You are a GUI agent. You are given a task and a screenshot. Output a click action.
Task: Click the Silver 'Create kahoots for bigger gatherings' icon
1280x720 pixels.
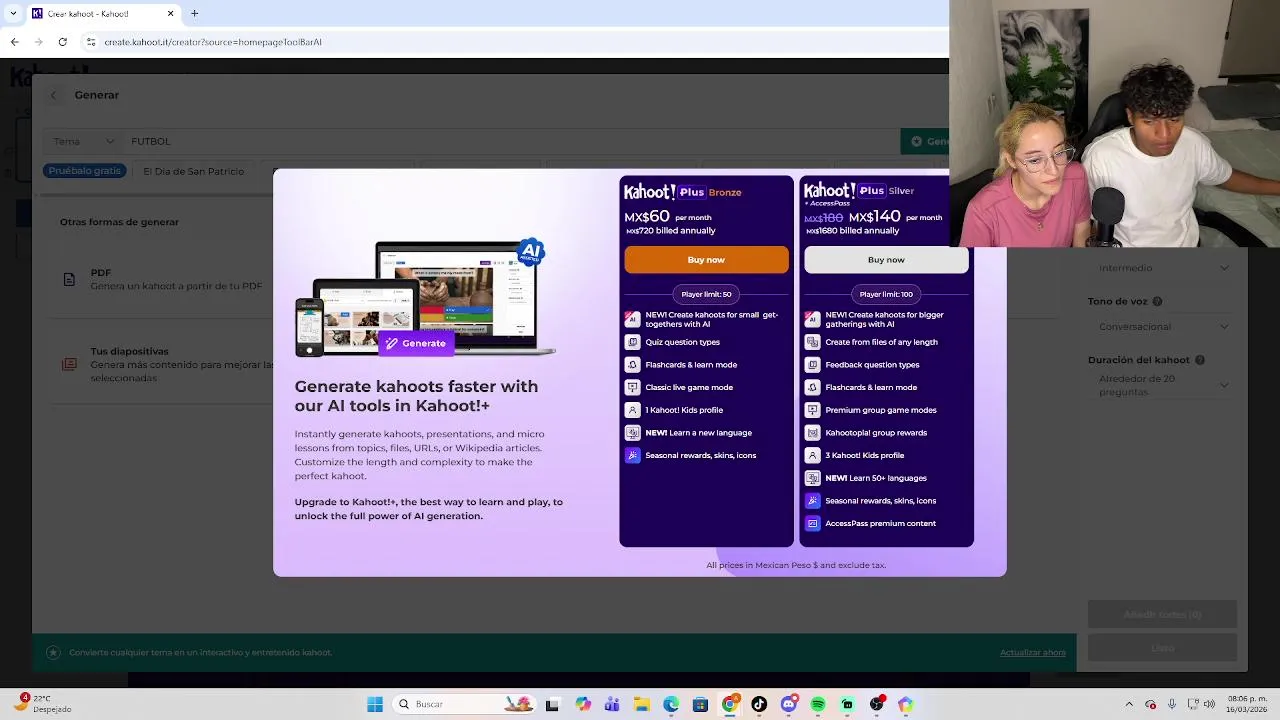[812, 319]
